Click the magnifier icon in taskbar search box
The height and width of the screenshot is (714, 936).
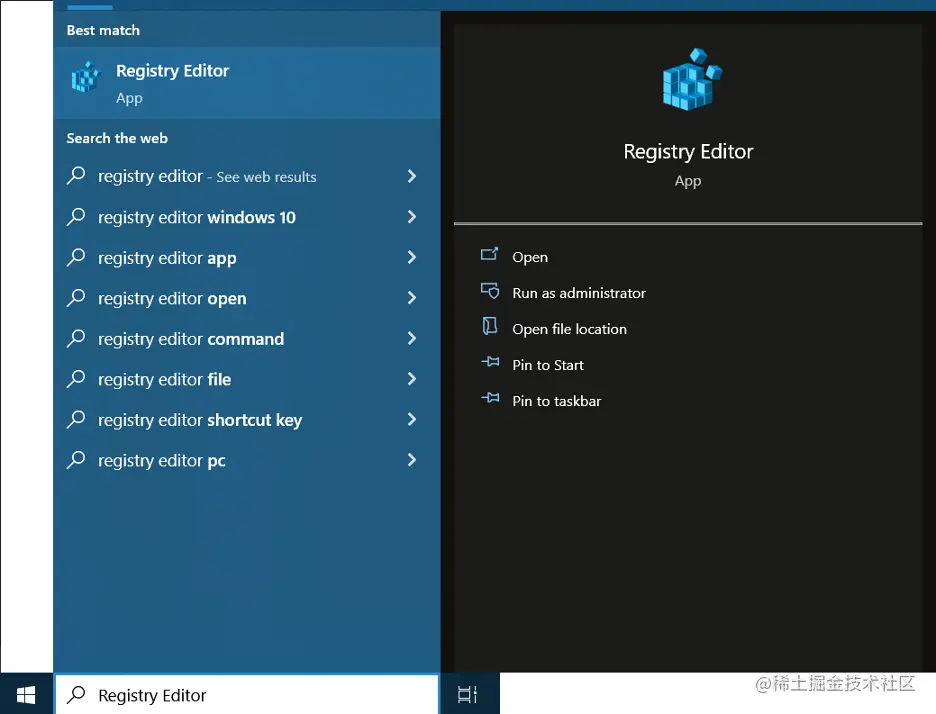click(x=76, y=694)
